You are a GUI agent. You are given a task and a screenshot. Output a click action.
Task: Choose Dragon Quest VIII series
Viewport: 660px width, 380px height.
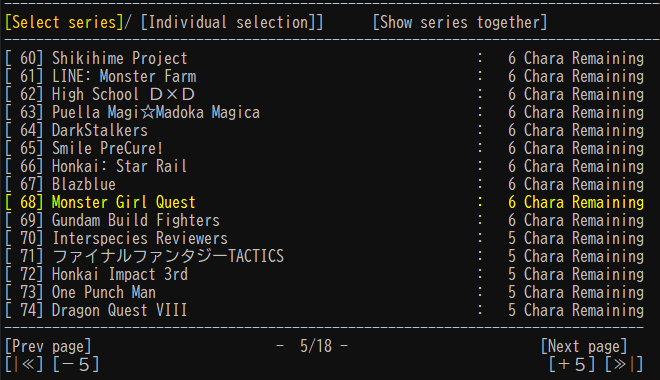point(324,311)
